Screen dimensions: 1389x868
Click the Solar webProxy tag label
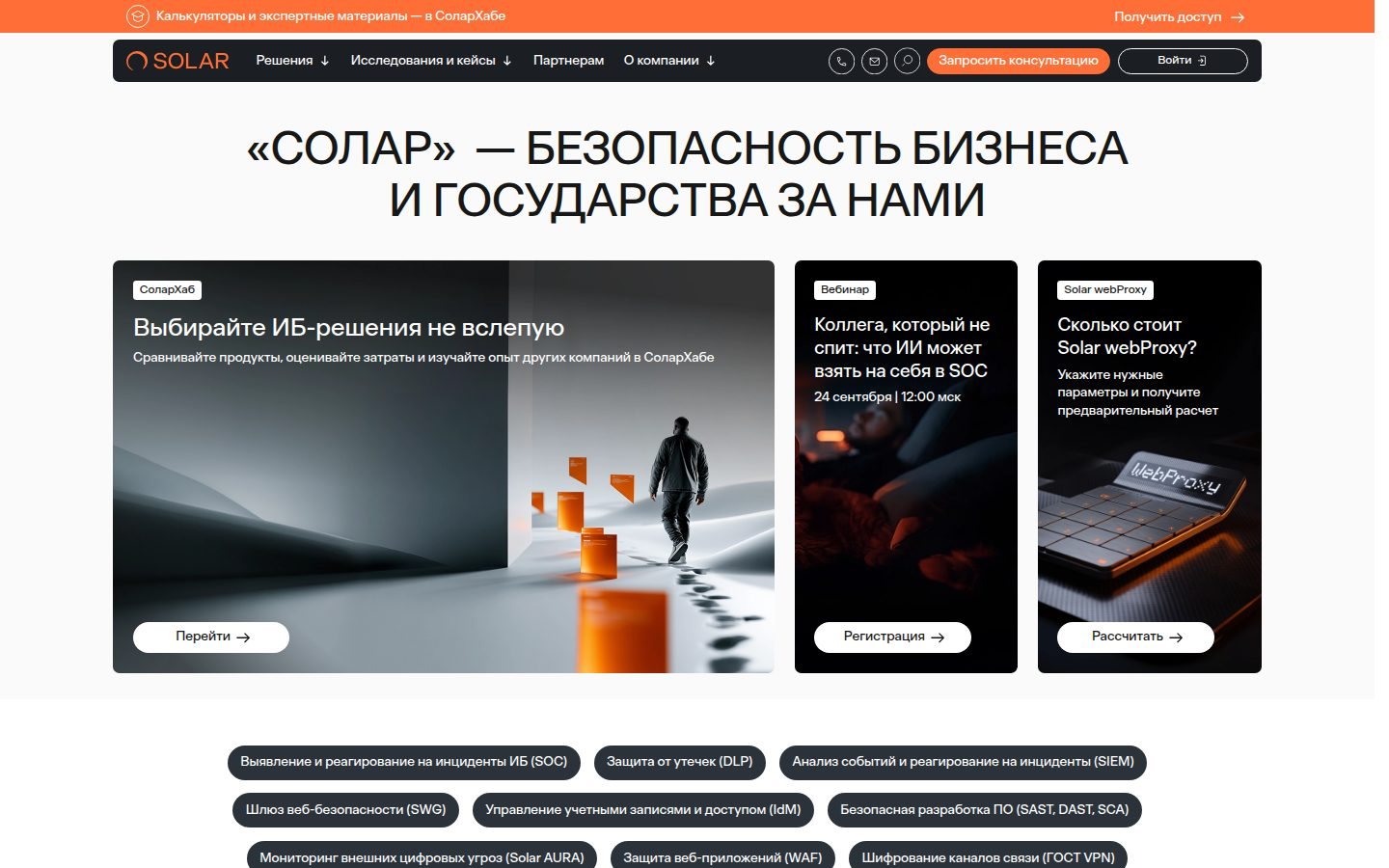1105,289
